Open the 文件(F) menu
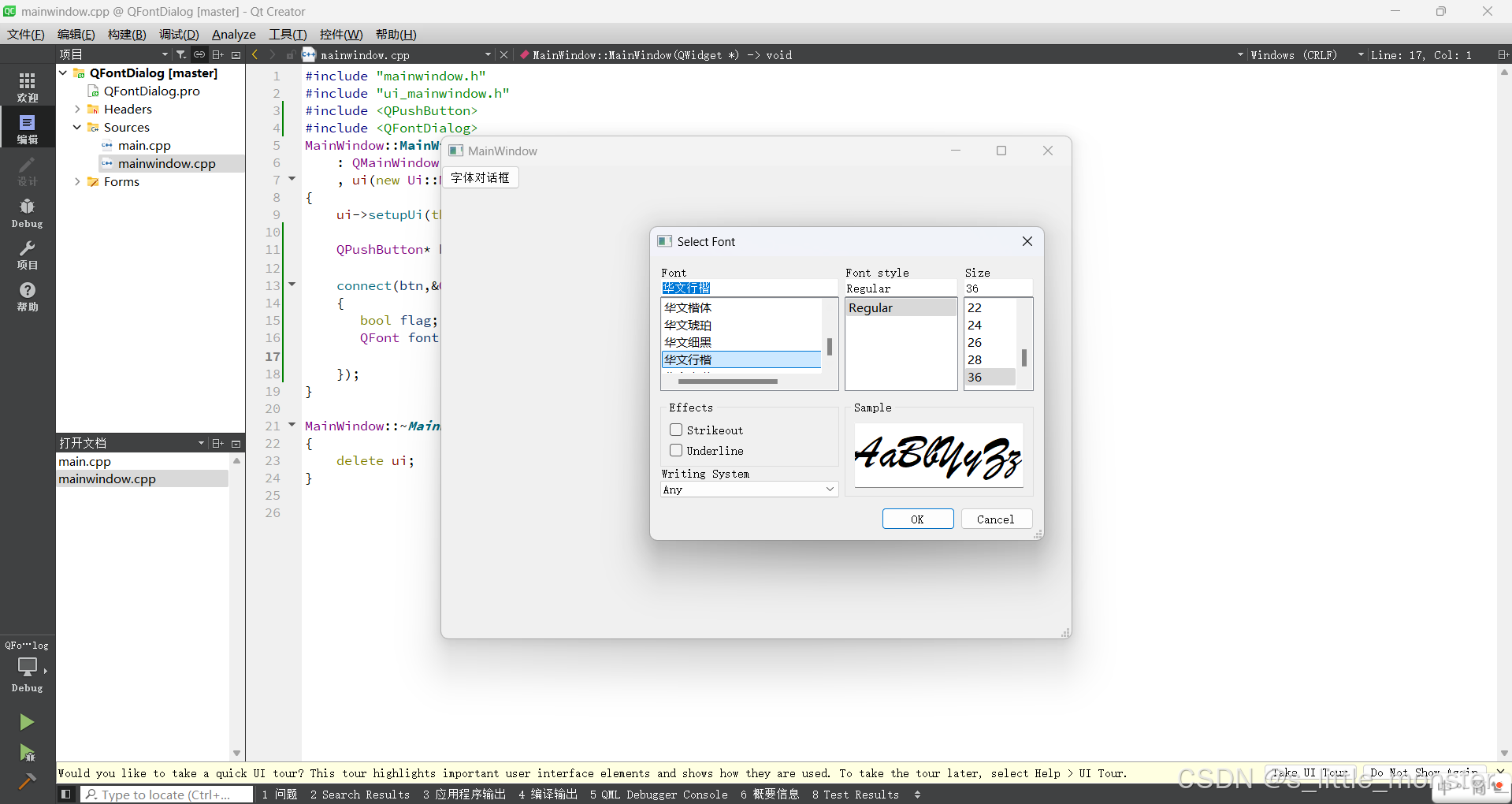Screen dimensions: 1512x804 [26, 34]
